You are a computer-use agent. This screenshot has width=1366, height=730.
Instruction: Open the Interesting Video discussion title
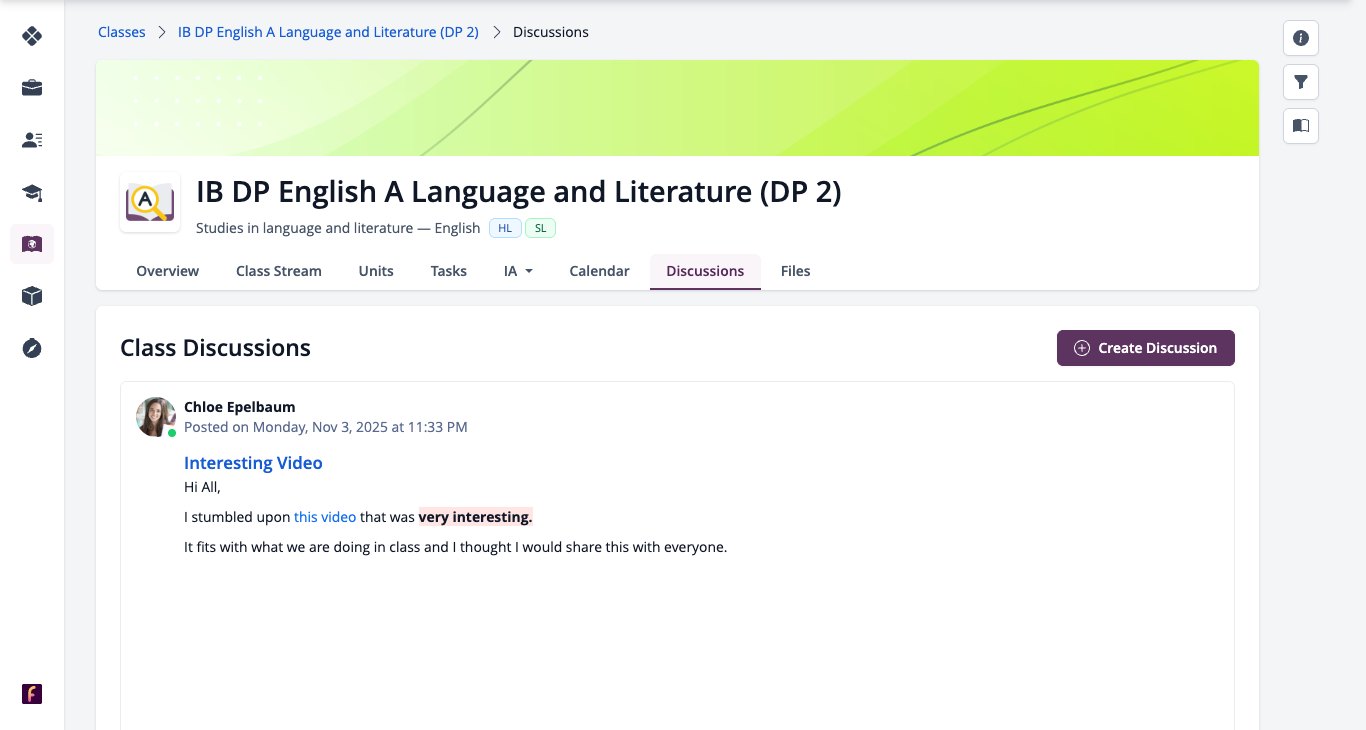point(253,463)
